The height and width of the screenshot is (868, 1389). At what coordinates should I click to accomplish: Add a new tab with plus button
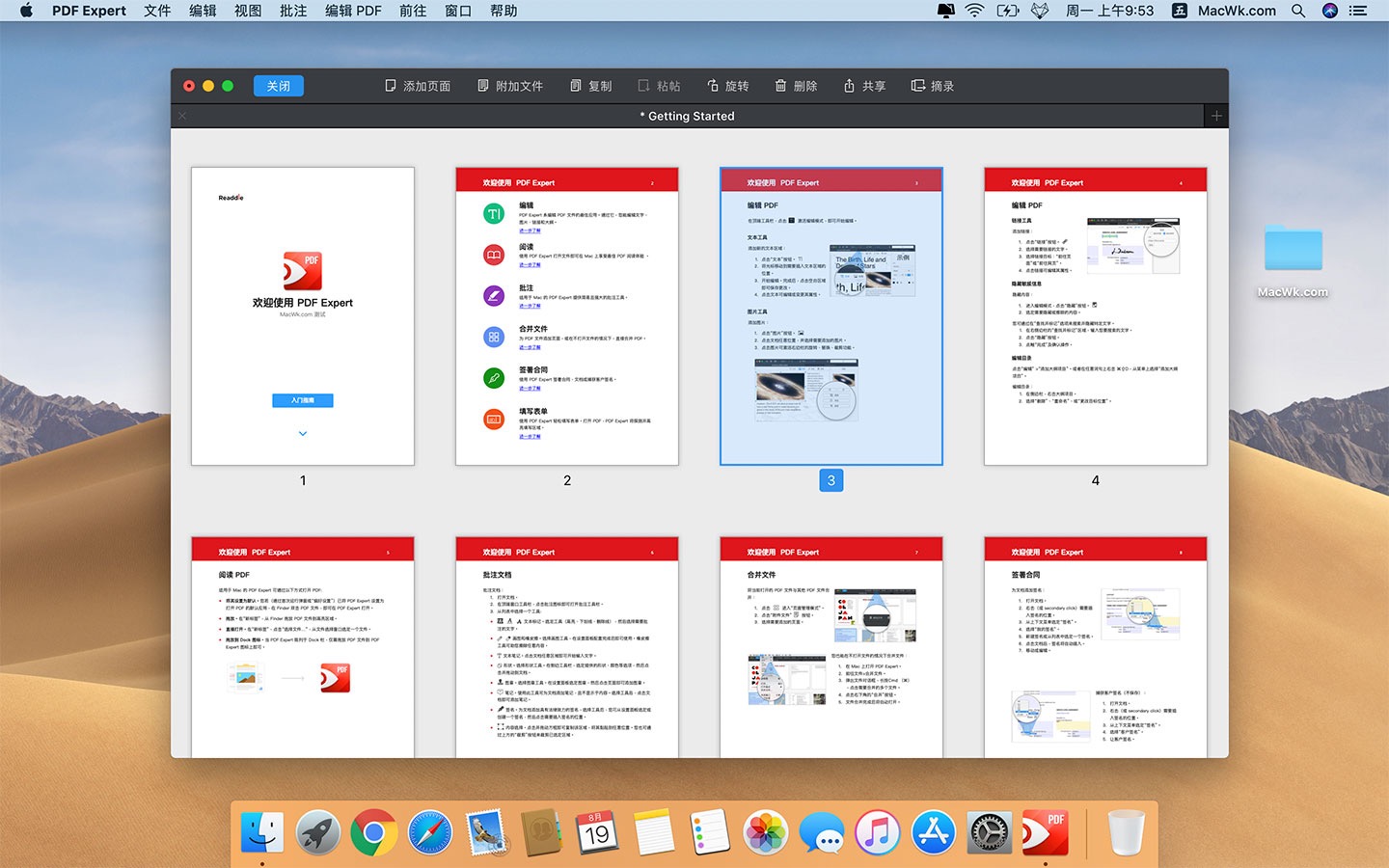click(x=1216, y=116)
